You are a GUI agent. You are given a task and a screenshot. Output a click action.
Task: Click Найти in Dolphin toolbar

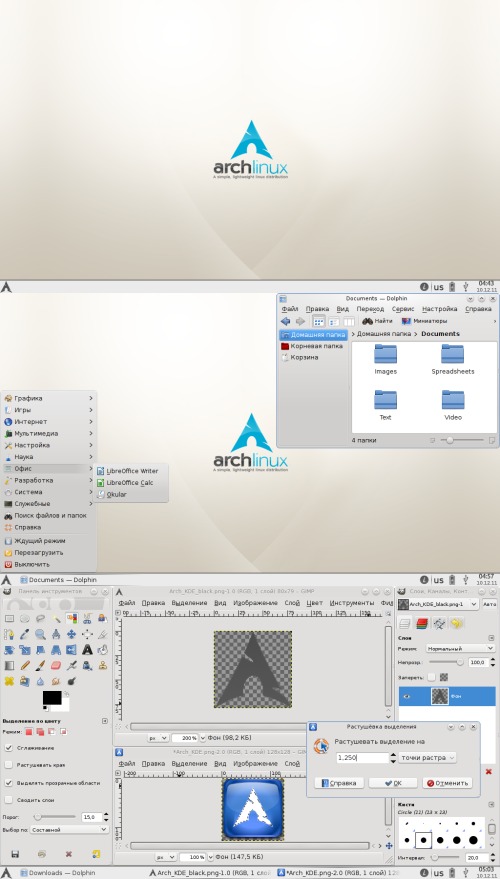coord(377,321)
